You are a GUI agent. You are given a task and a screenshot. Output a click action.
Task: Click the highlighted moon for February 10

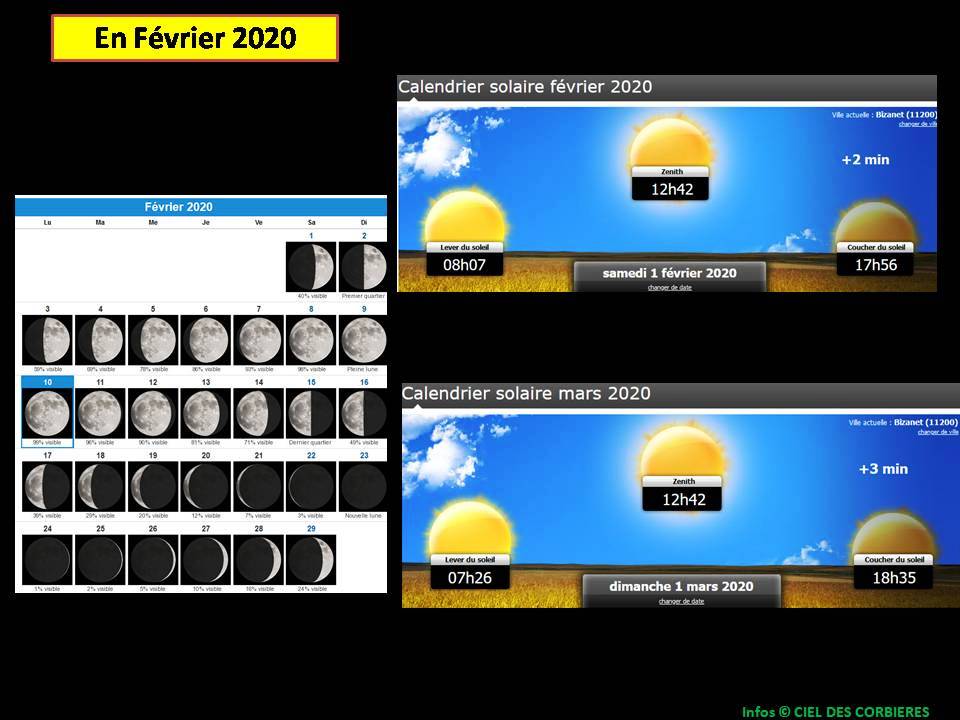point(47,413)
